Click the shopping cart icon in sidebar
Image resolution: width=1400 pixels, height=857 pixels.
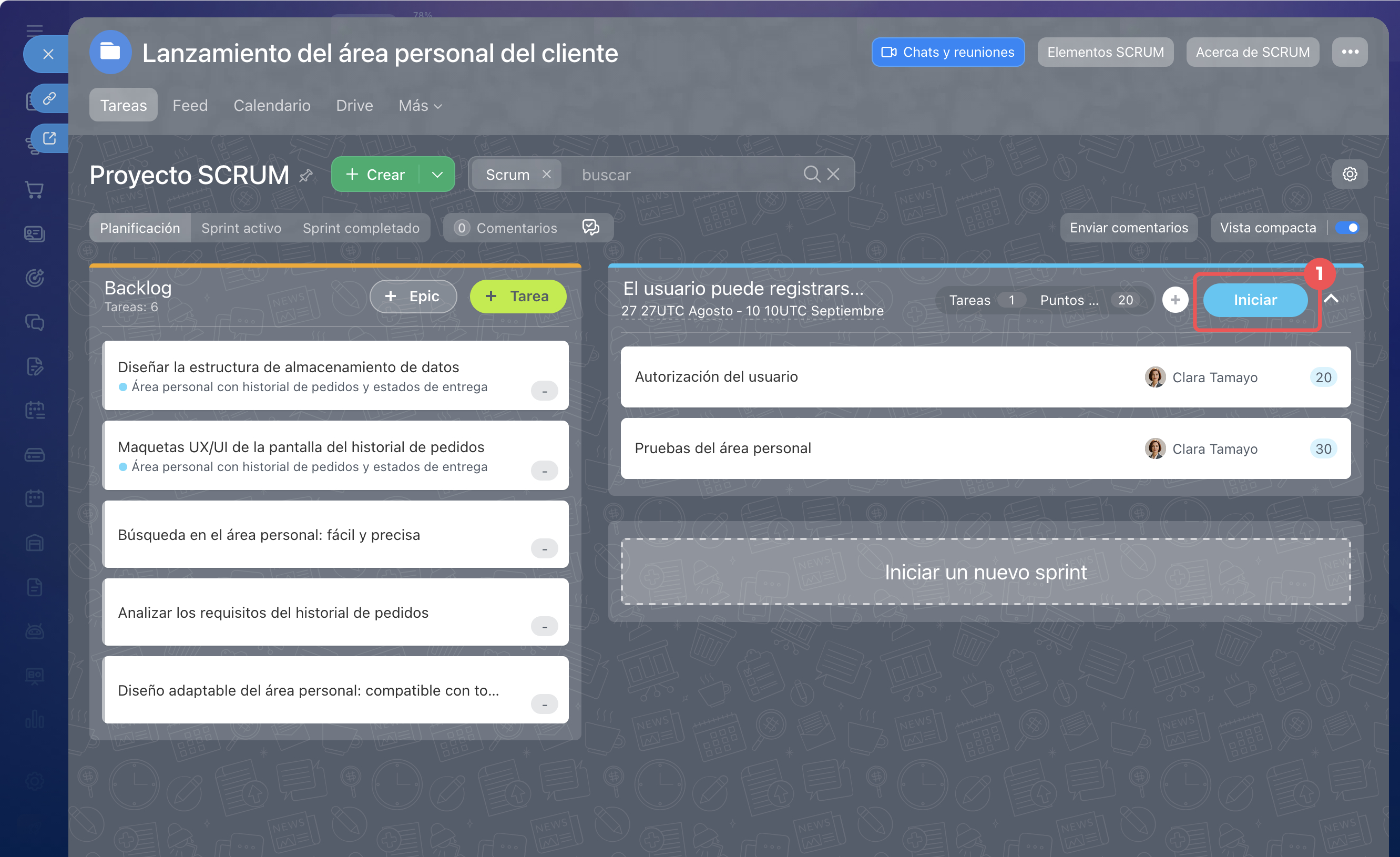click(x=35, y=190)
